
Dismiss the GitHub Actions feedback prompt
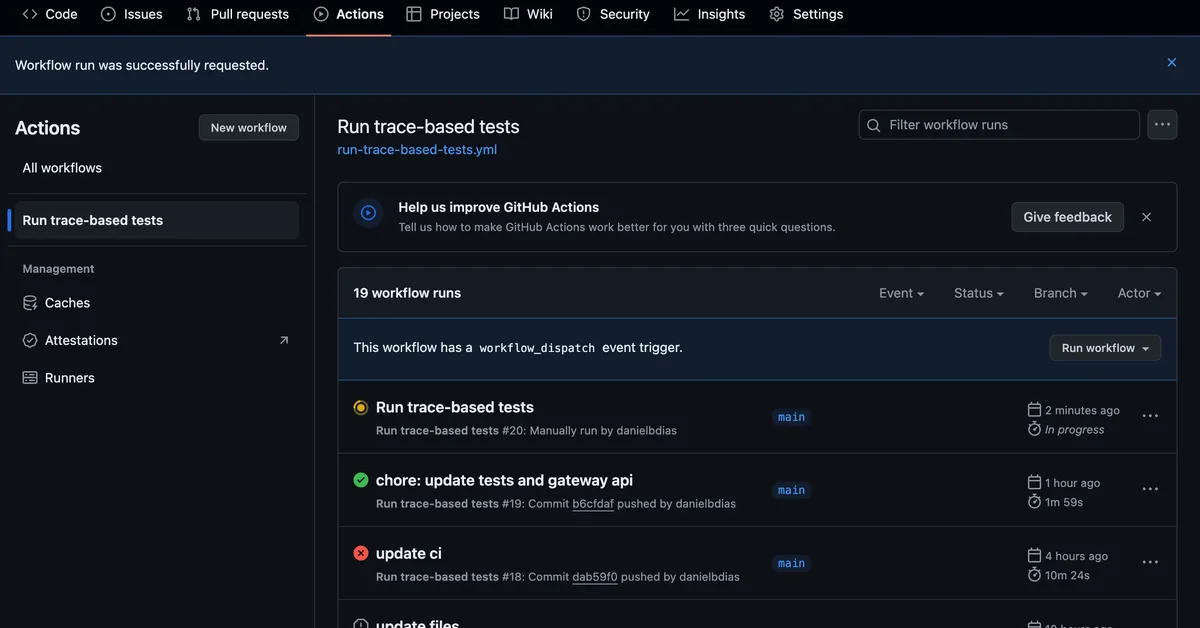(x=1146, y=216)
